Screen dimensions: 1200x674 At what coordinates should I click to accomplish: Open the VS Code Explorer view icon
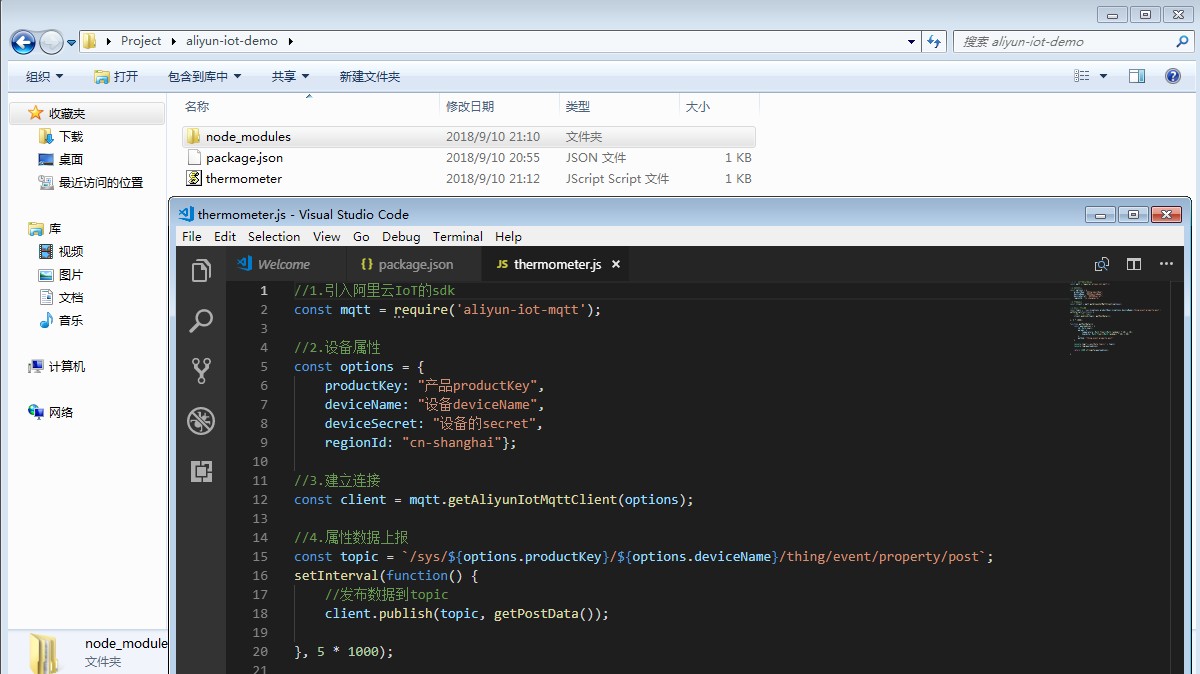point(201,271)
